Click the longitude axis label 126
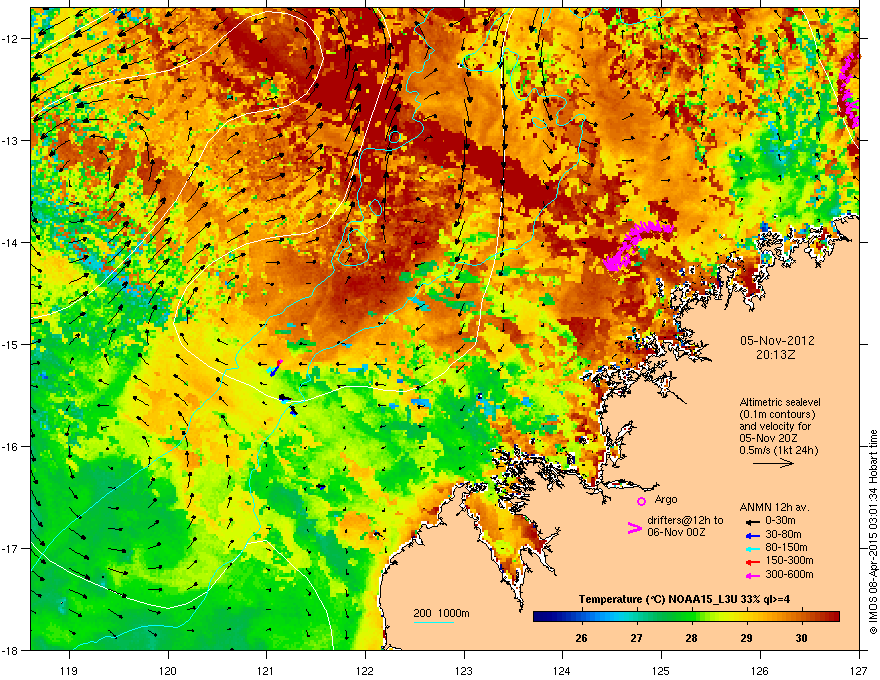 (x=760, y=670)
